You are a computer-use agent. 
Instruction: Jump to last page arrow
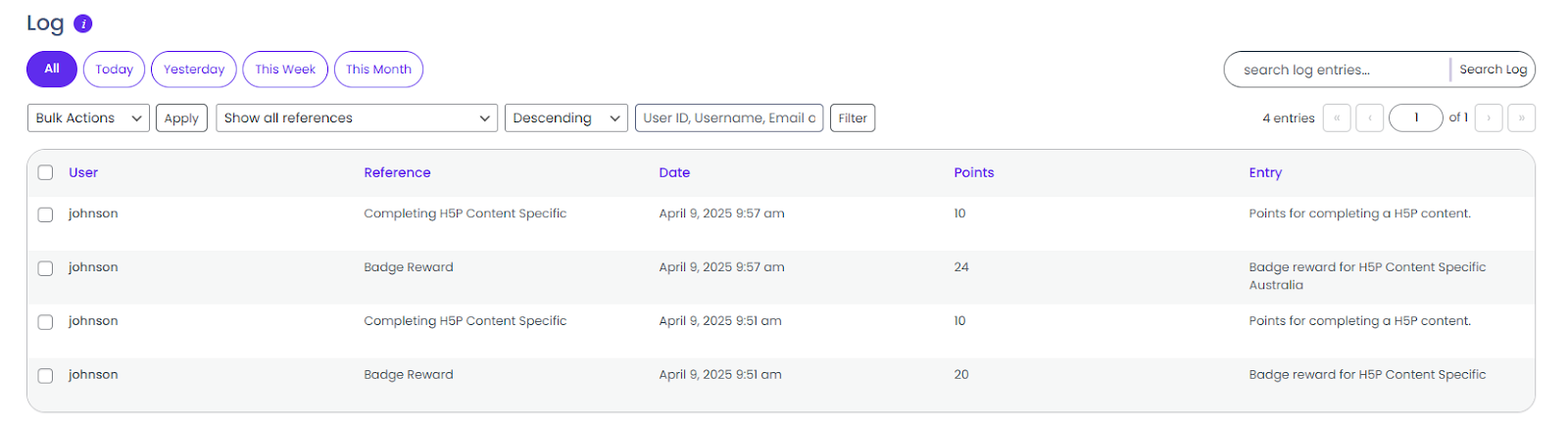click(1521, 118)
